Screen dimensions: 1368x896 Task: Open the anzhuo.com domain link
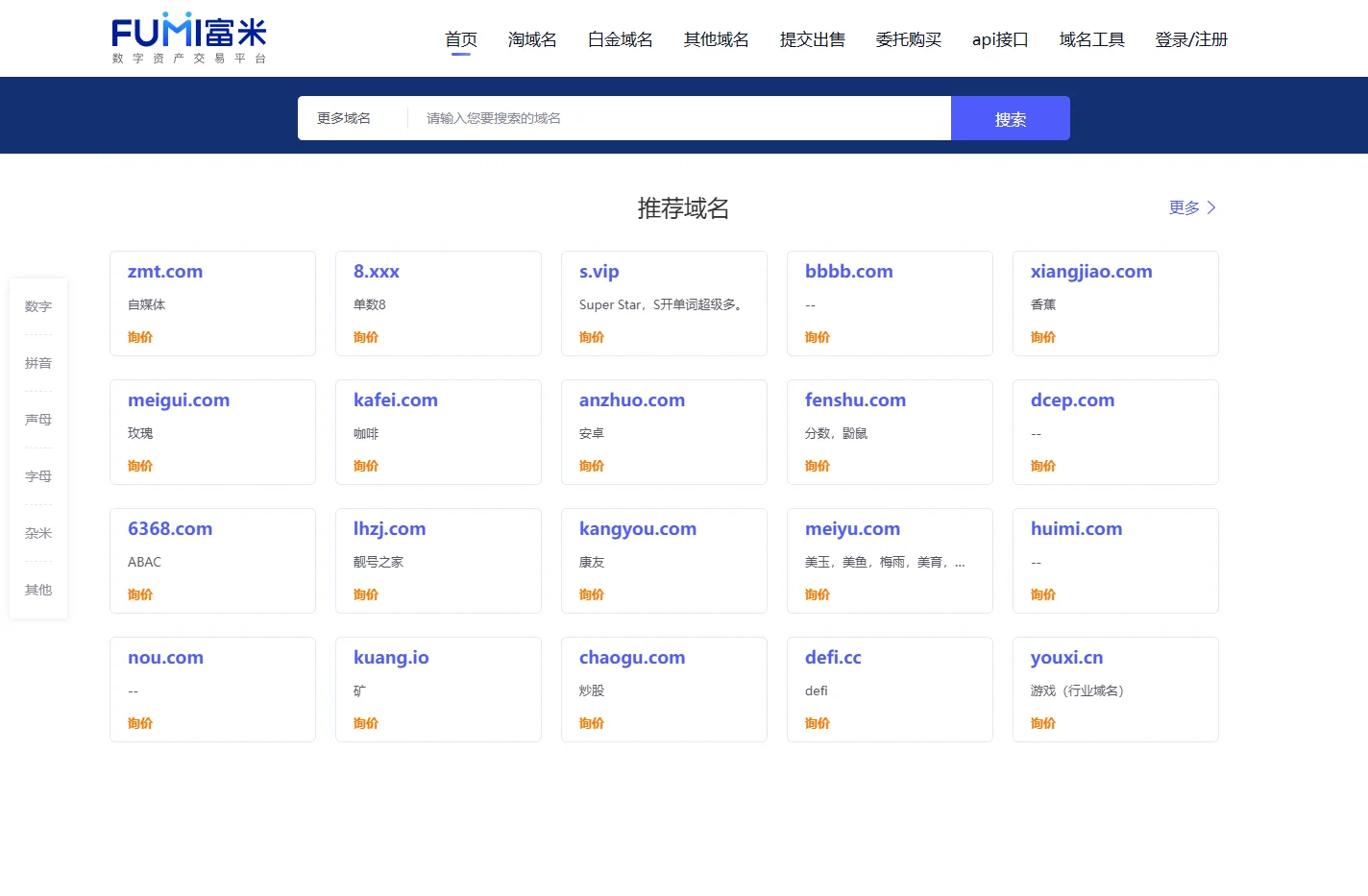(x=632, y=400)
